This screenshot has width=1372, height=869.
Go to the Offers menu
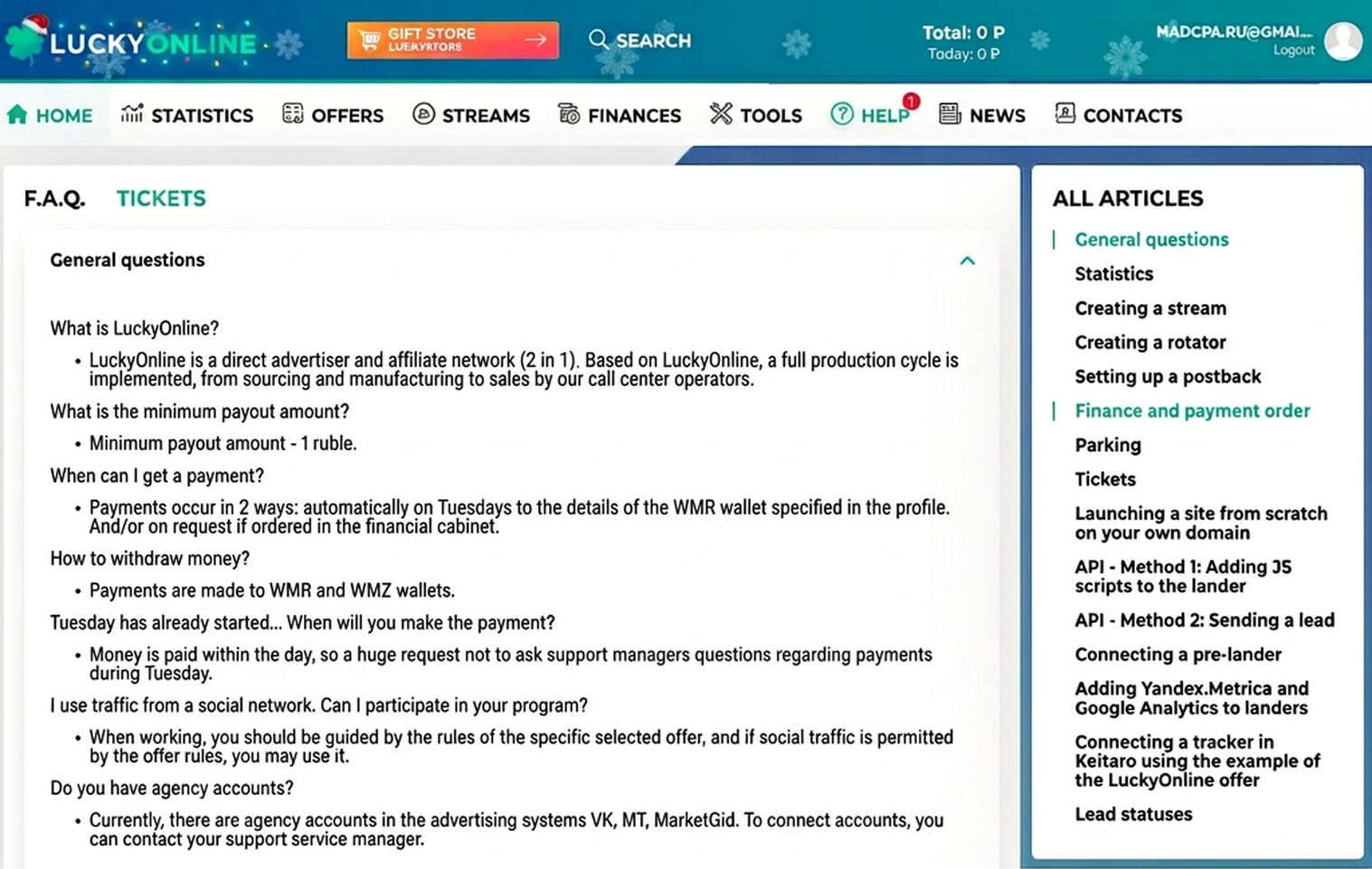pyautogui.click(x=347, y=116)
